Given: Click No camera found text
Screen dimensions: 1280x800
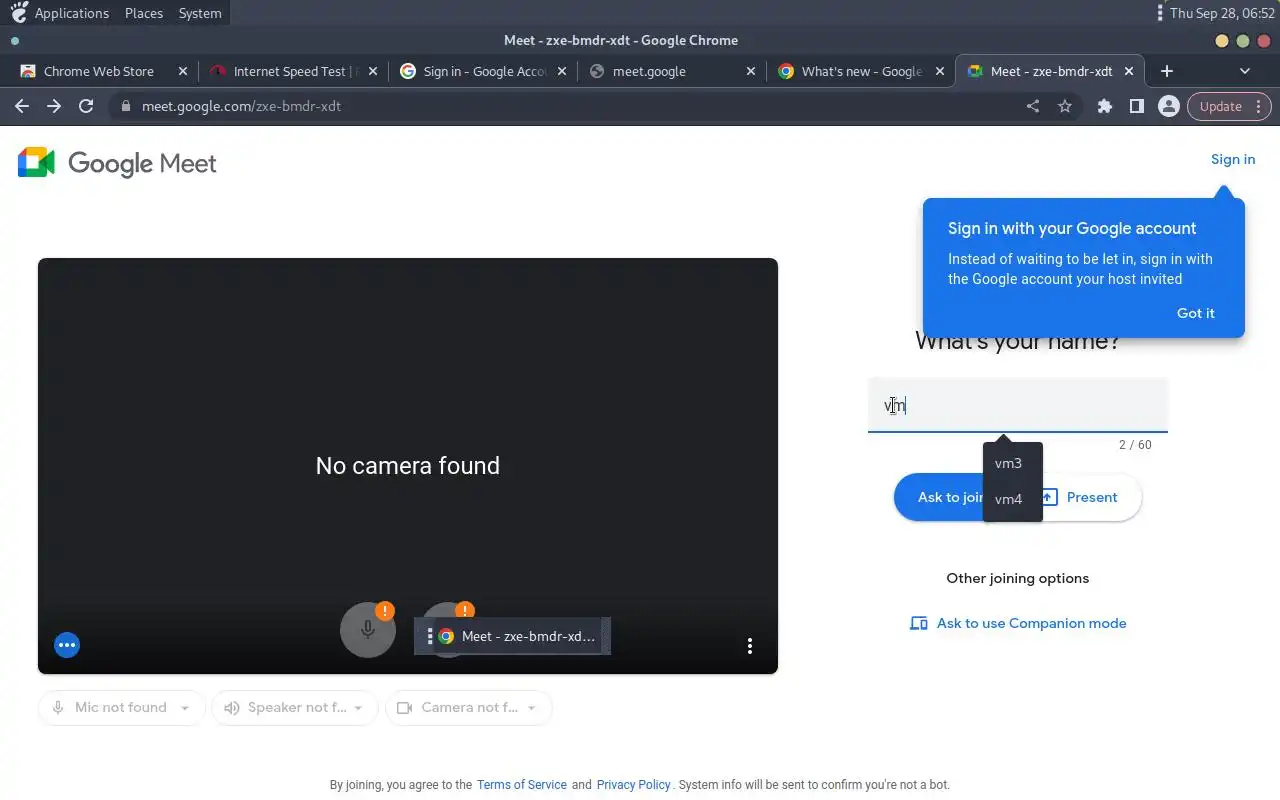Looking at the screenshot, I should coord(408,466).
